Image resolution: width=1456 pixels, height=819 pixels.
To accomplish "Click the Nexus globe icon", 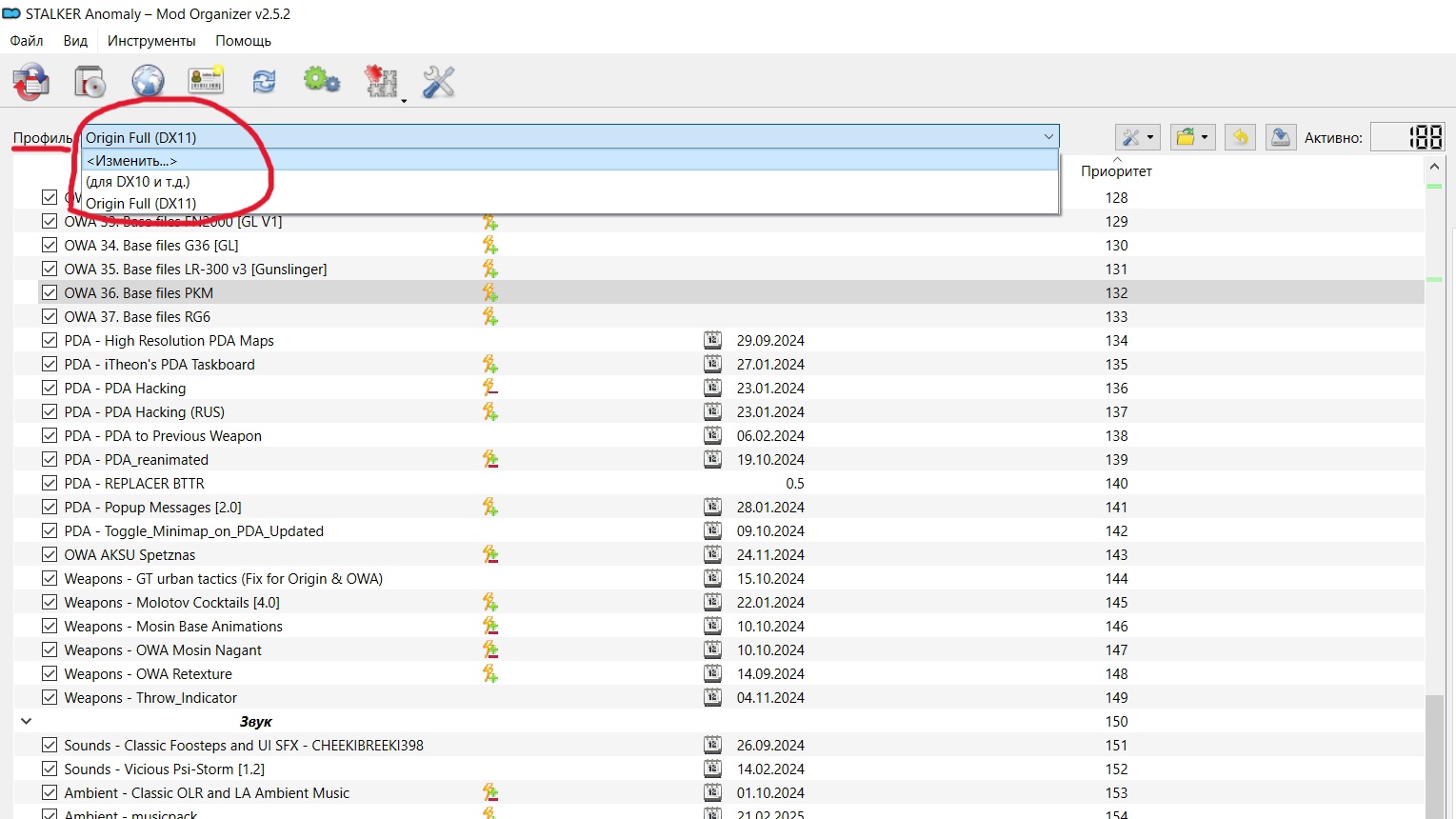I will (x=148, y=82).
